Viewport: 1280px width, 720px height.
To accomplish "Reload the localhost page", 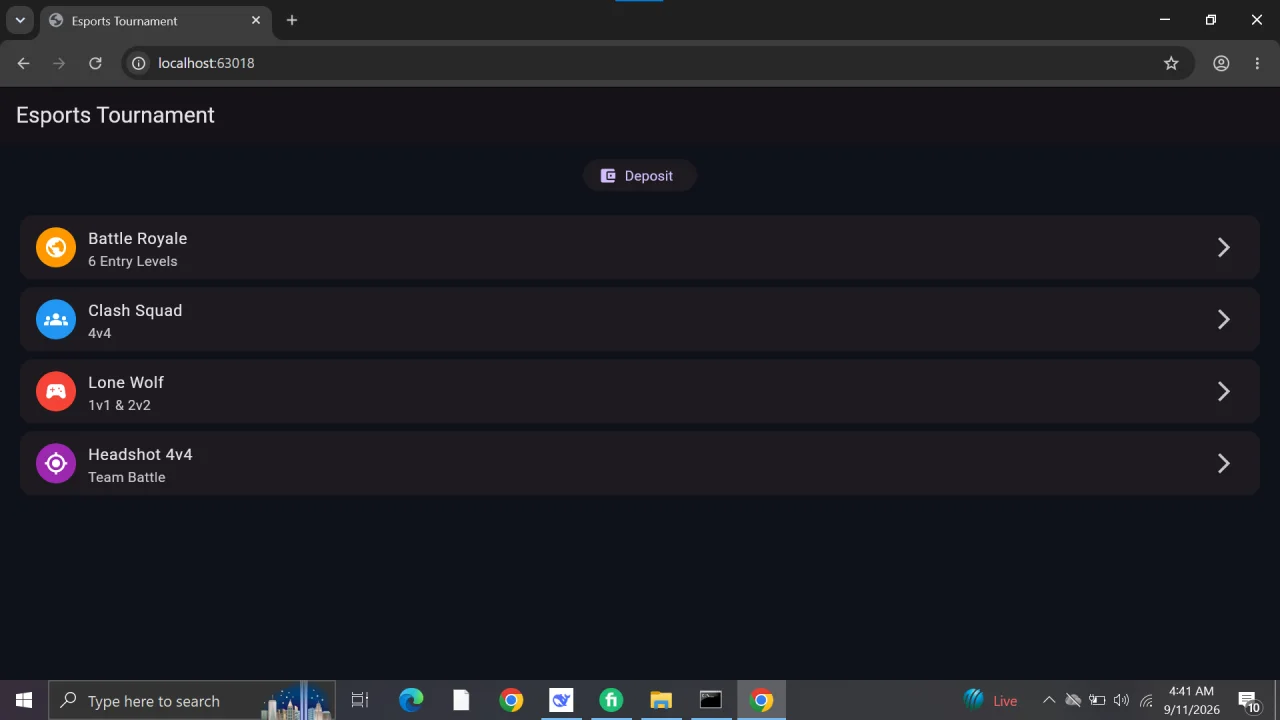I will (x=95, y=63).
